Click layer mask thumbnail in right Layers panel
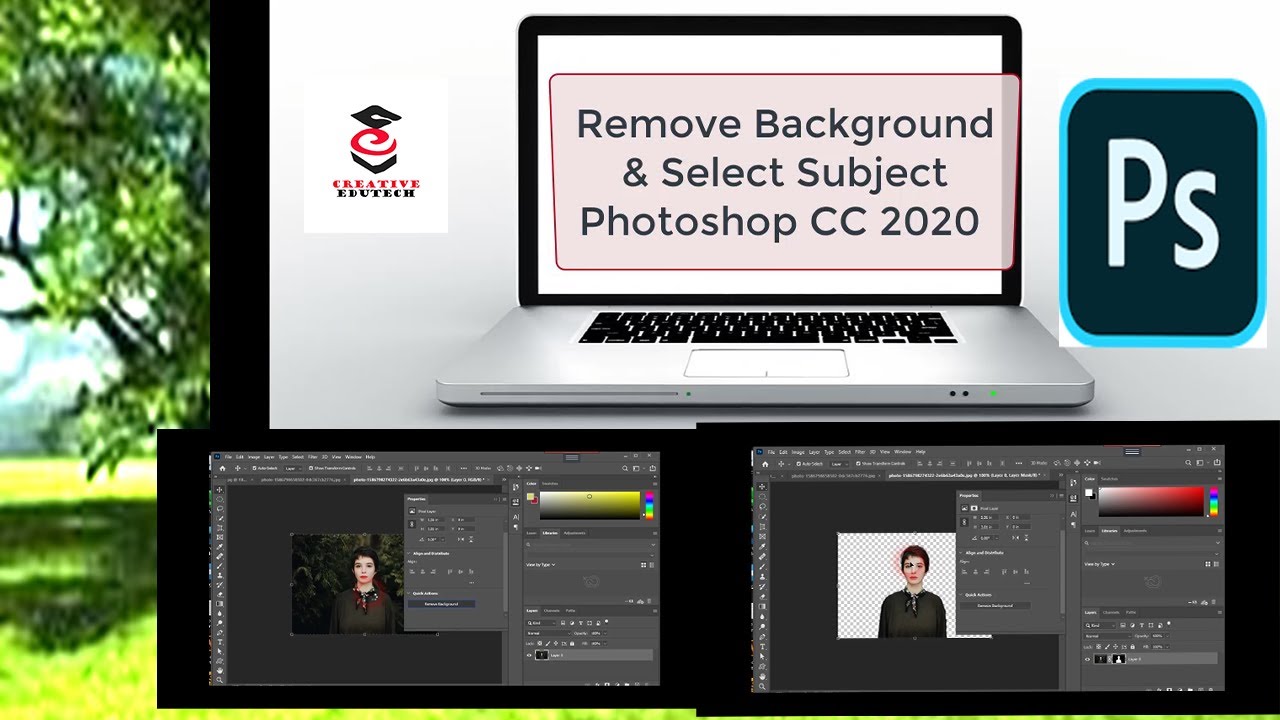Viewport: 1280px width, 720px height. click(x=1119, y=659)
